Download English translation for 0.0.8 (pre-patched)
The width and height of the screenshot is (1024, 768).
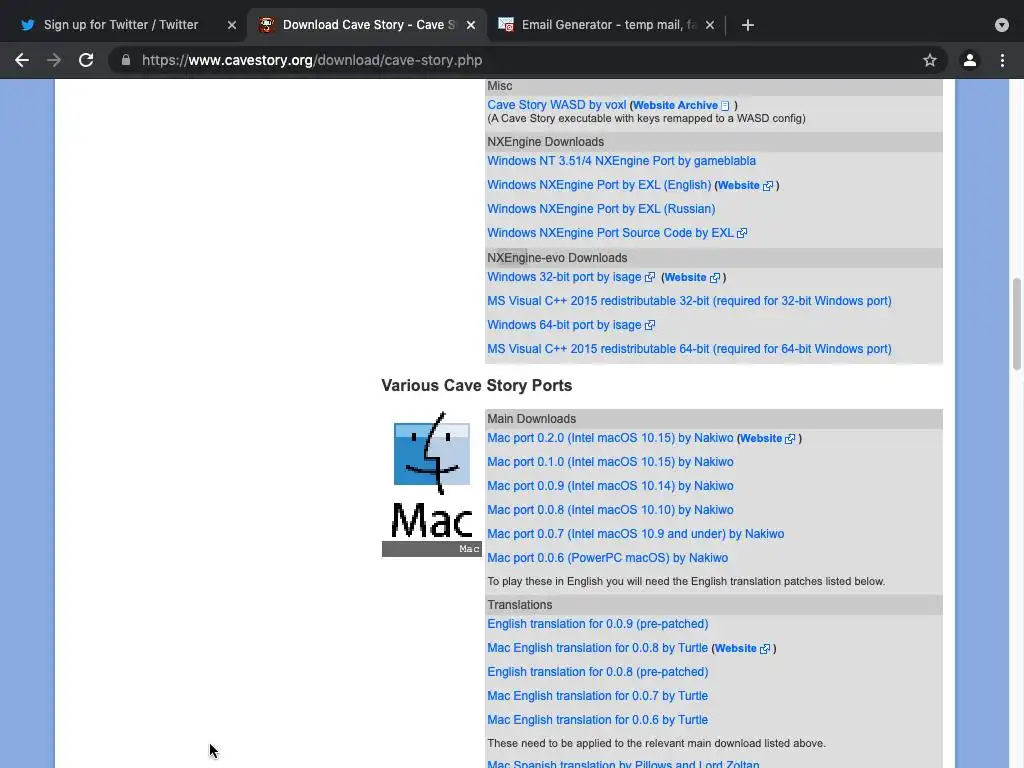point(598,672)
